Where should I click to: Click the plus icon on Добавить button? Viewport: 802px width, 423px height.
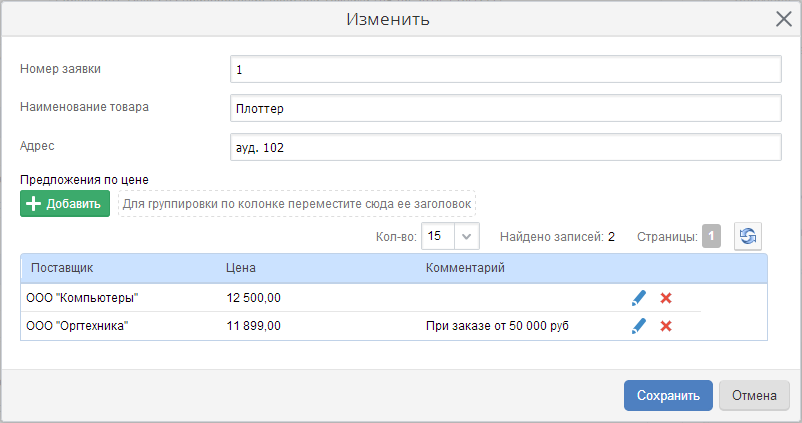pyautogui.click(x=33, y=204)
